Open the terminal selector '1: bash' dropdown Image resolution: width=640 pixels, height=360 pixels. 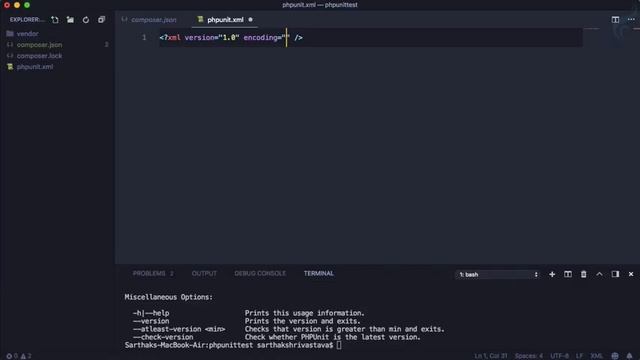(498, 275)
